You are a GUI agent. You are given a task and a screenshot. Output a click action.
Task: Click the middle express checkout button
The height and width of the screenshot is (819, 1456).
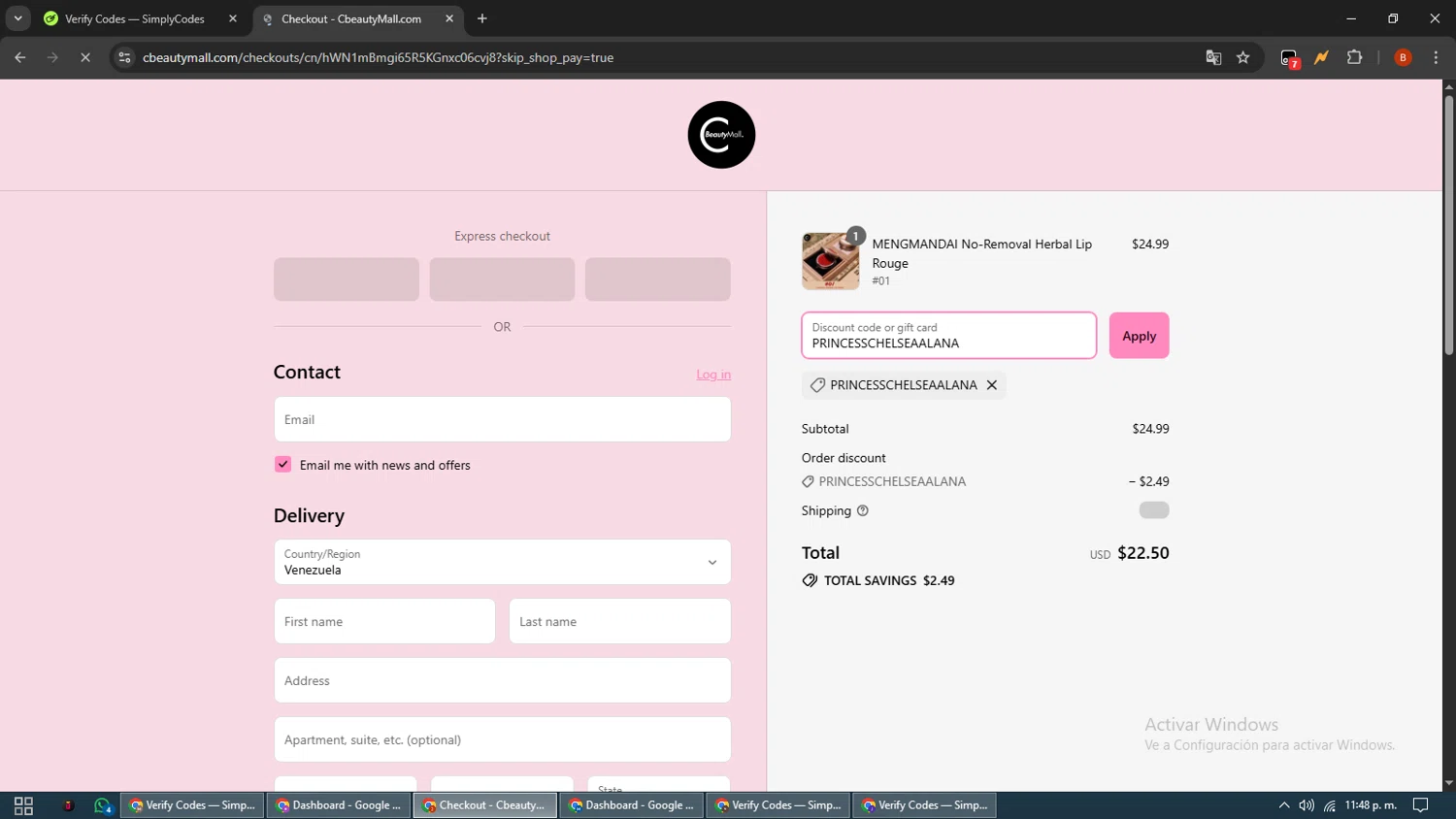(x=502, y=279)
